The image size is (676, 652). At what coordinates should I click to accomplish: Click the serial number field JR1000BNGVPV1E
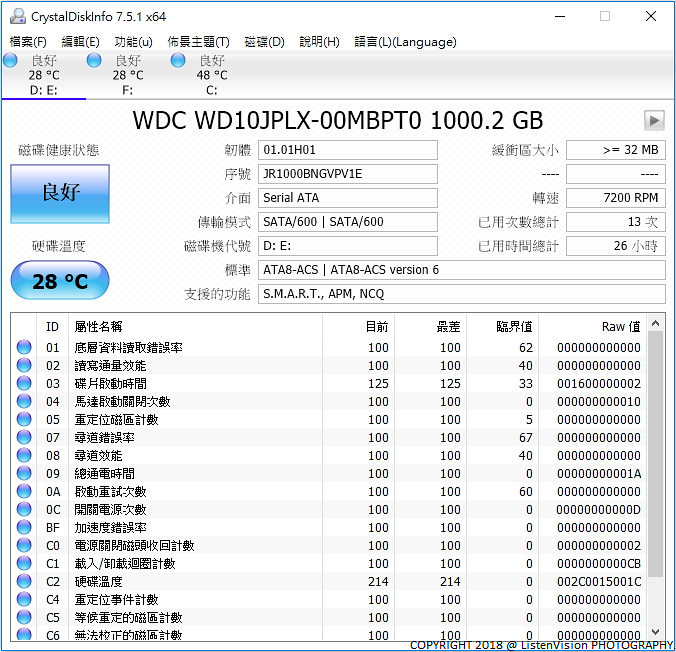pyautogui.click(x=347, y=174)
